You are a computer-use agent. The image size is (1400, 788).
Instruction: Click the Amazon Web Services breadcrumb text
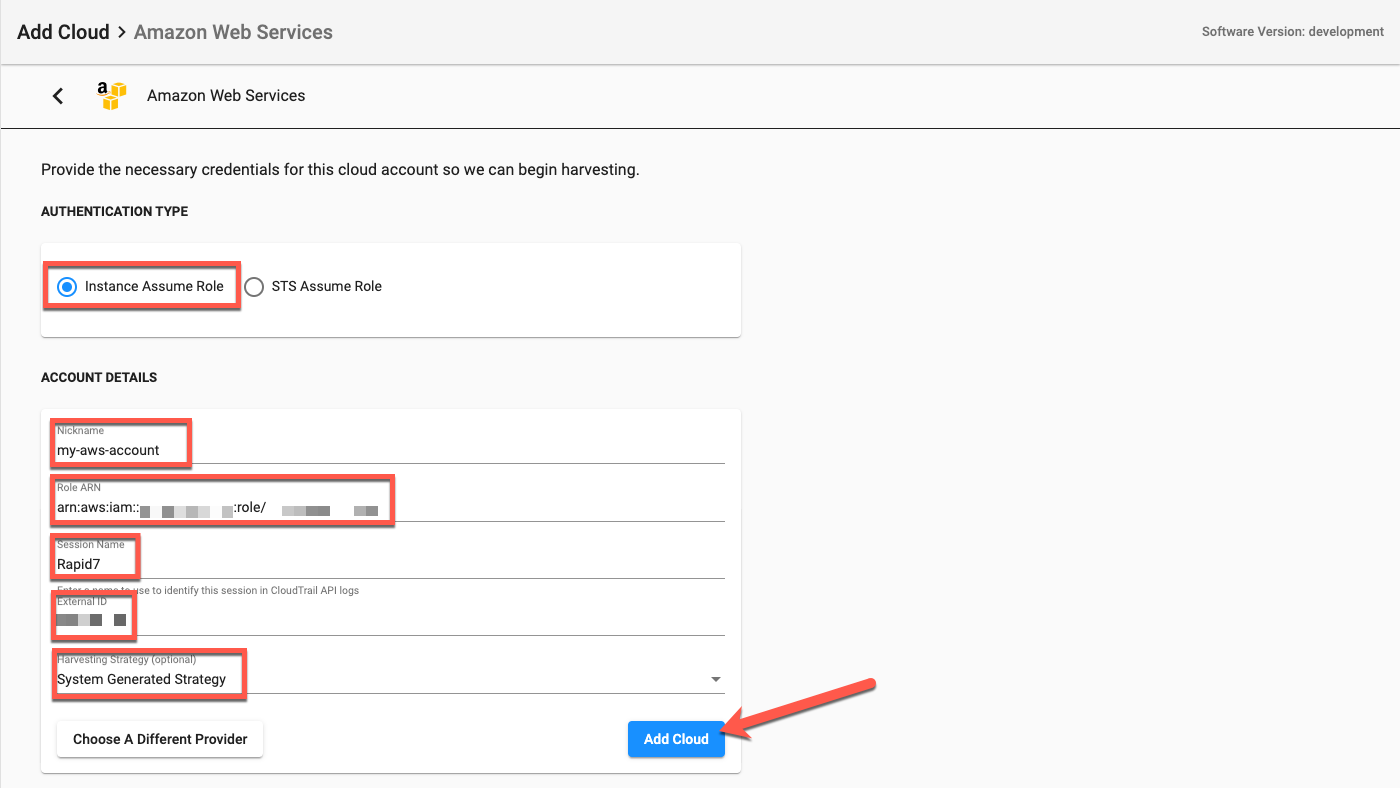click(x=233, y=32)
